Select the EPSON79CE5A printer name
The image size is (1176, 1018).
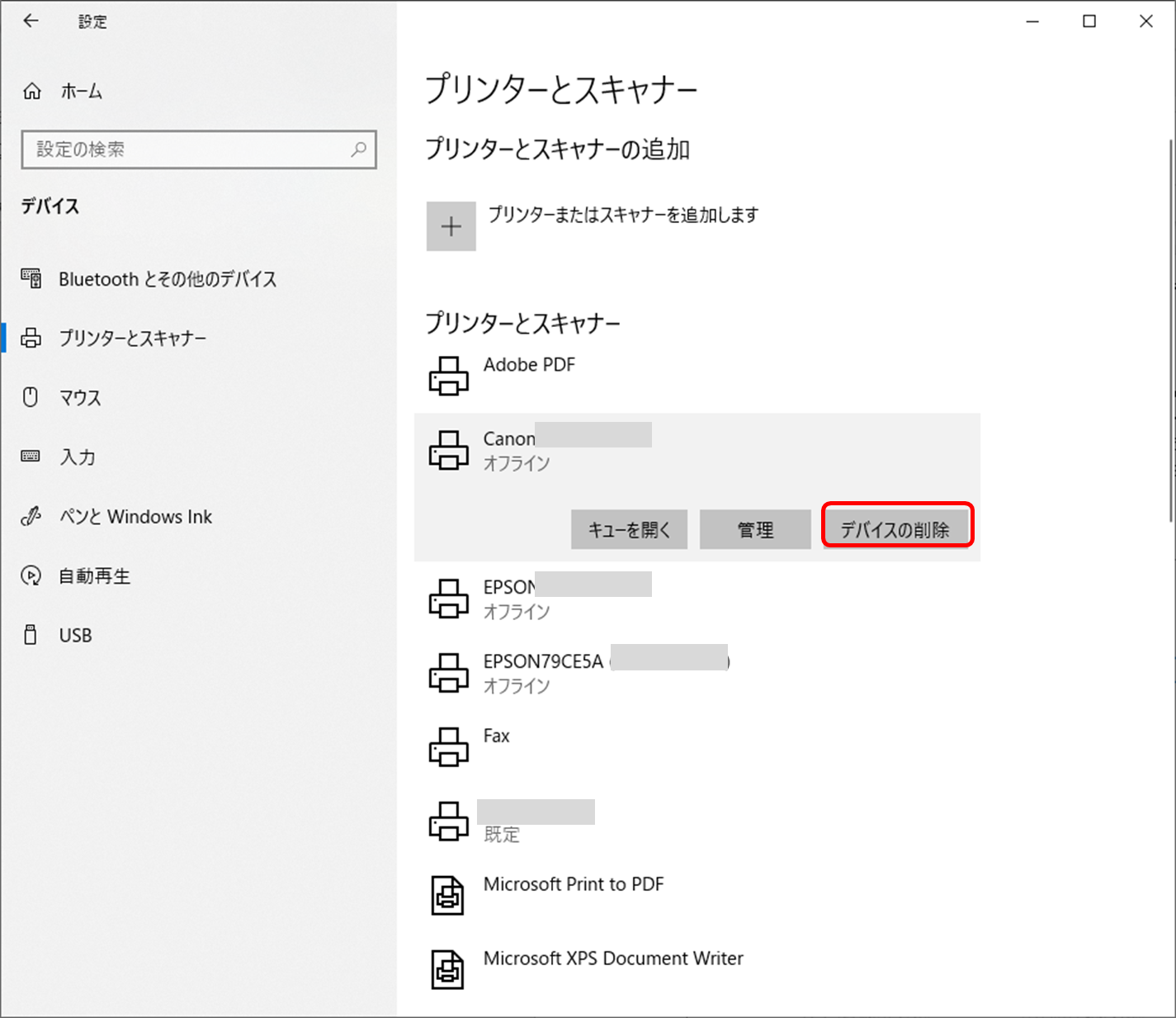[543, 661]
